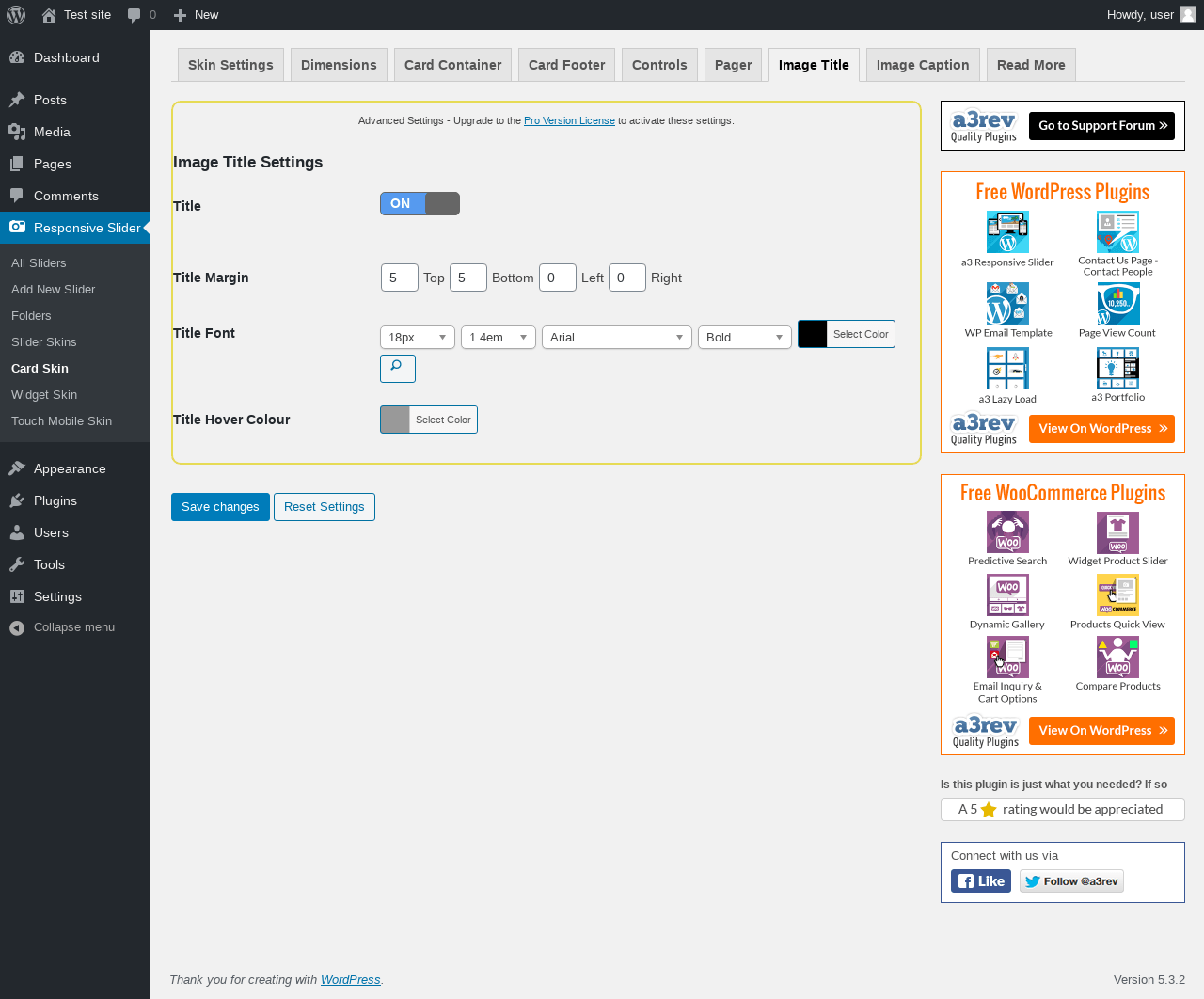This screenshot has width=1204, height=999.
Task: Expand the Arial font family dropdown
Action: 617,337
